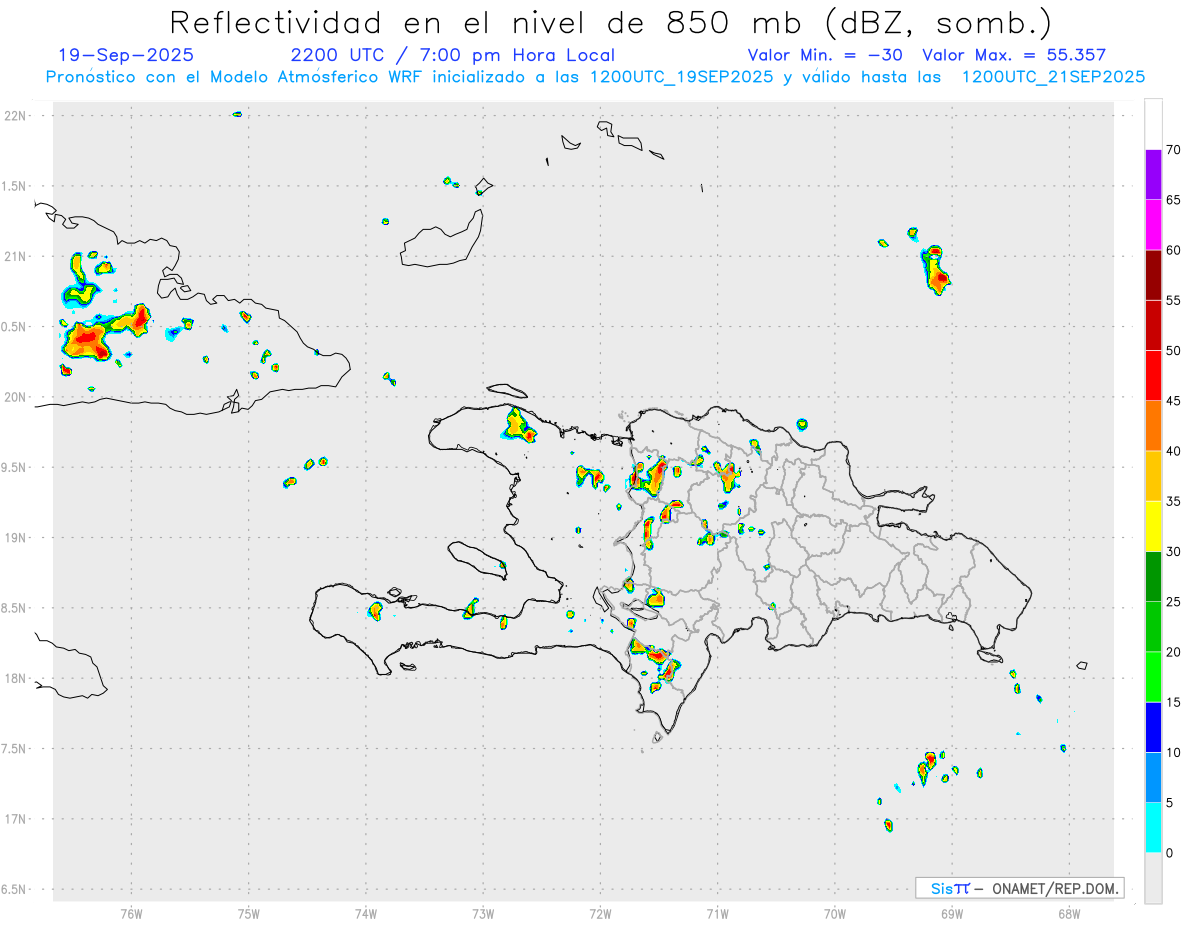Click the '40' value on the color scale
The image size is (1200, 927).
pyautogui.click(x=1174, y=451)
